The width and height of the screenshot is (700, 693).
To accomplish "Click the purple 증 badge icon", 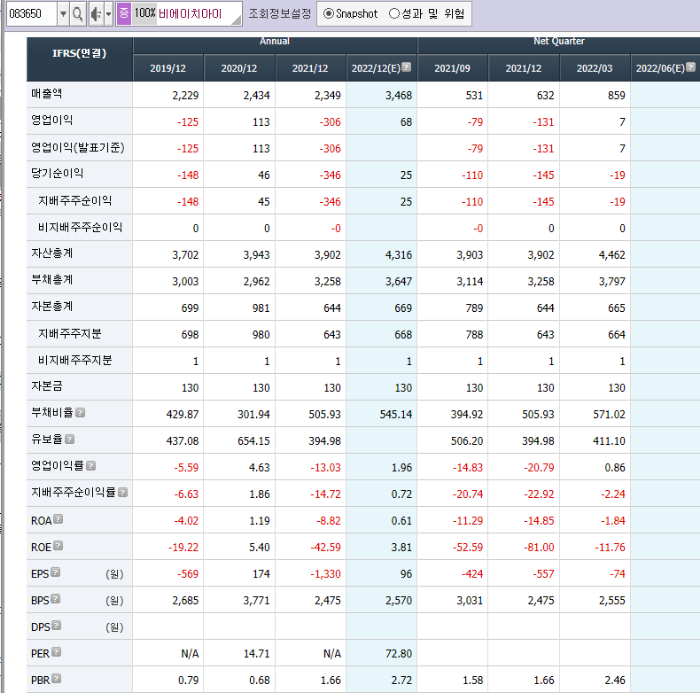I will click(124, 13).
